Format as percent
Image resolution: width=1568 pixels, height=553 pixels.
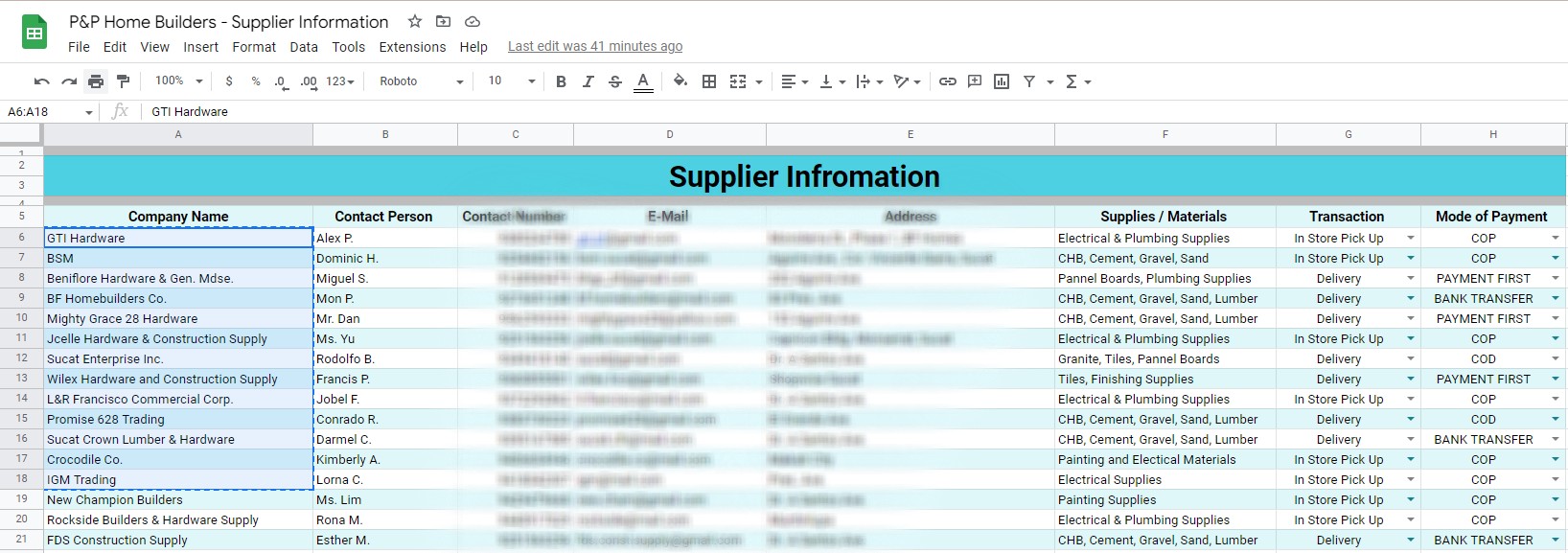tap(256, 81)
